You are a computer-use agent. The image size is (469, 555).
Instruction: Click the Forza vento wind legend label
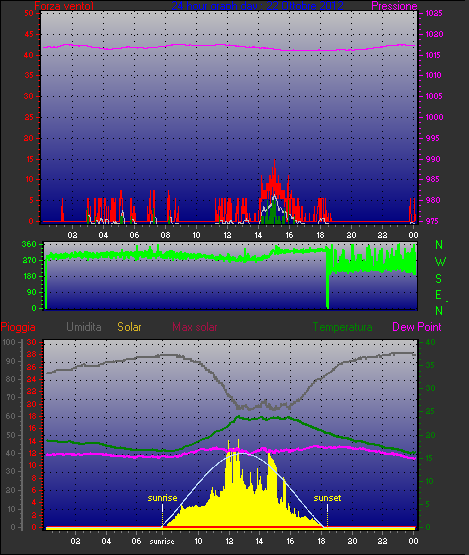coord(64,6)
